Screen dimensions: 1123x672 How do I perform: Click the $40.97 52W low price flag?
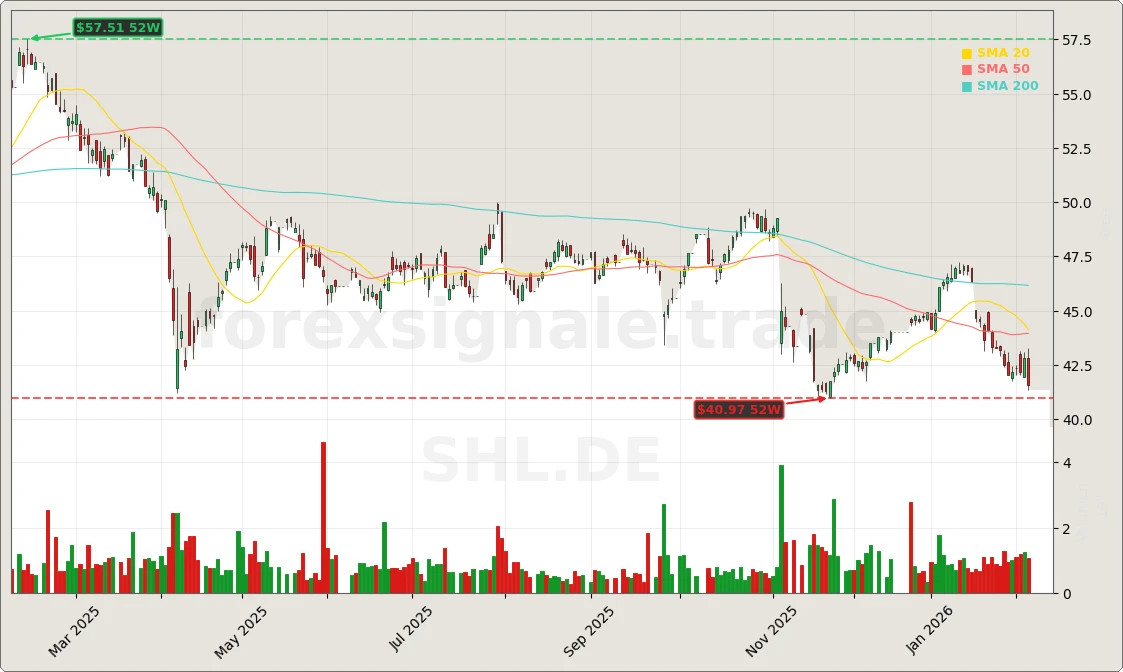(x=740, y=409)
